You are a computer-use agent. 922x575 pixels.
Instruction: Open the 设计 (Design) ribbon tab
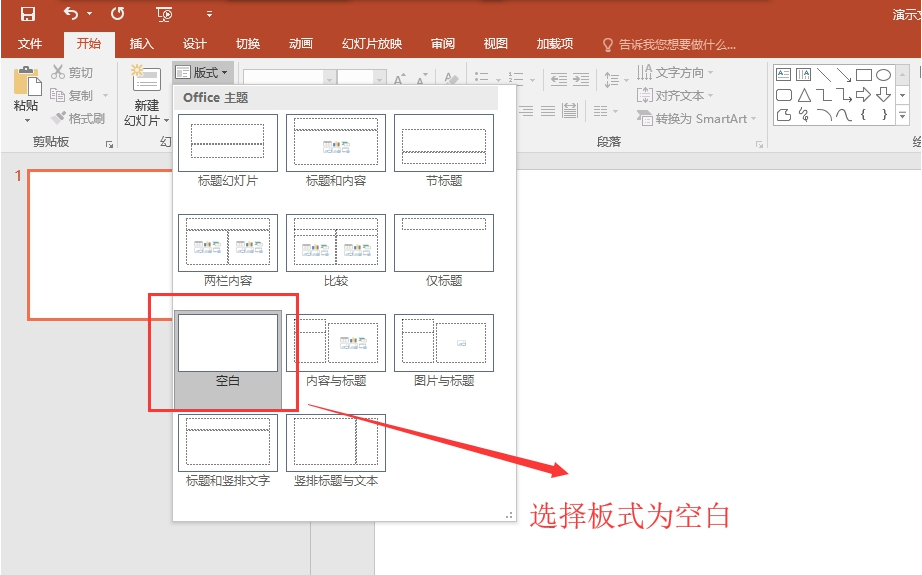[195, 44]
